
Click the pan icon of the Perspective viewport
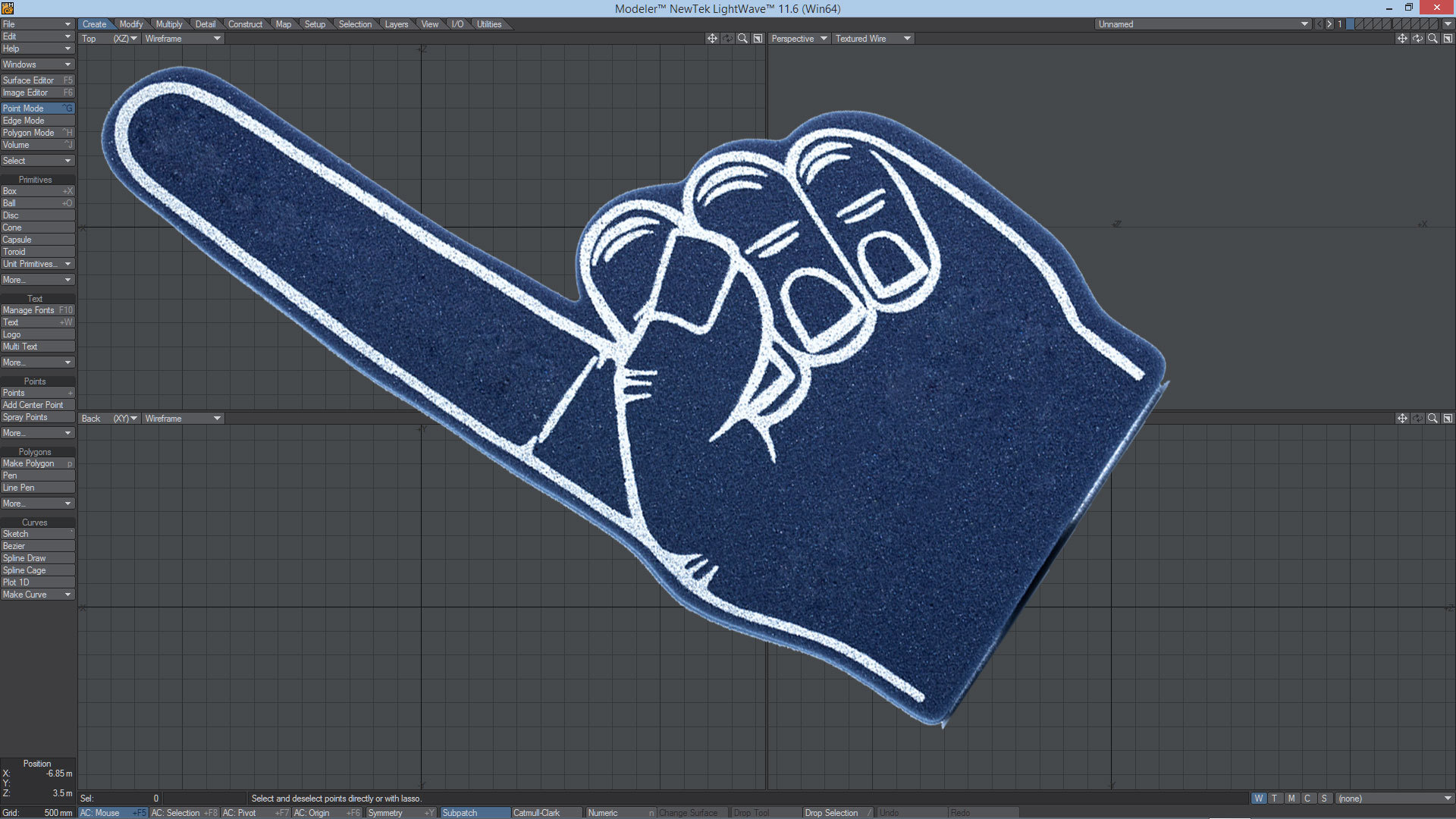(x=1402, y=39)
